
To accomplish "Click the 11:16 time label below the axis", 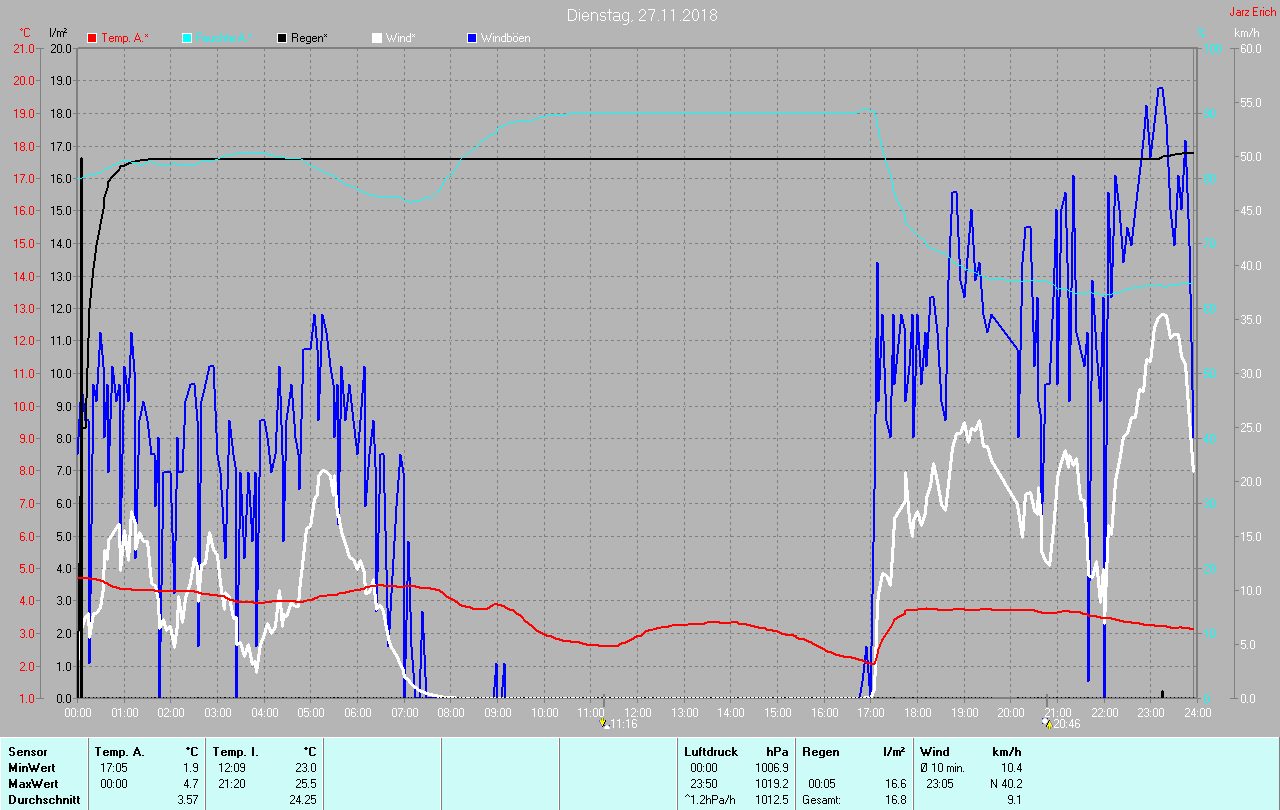I will [x=624, y=724].
